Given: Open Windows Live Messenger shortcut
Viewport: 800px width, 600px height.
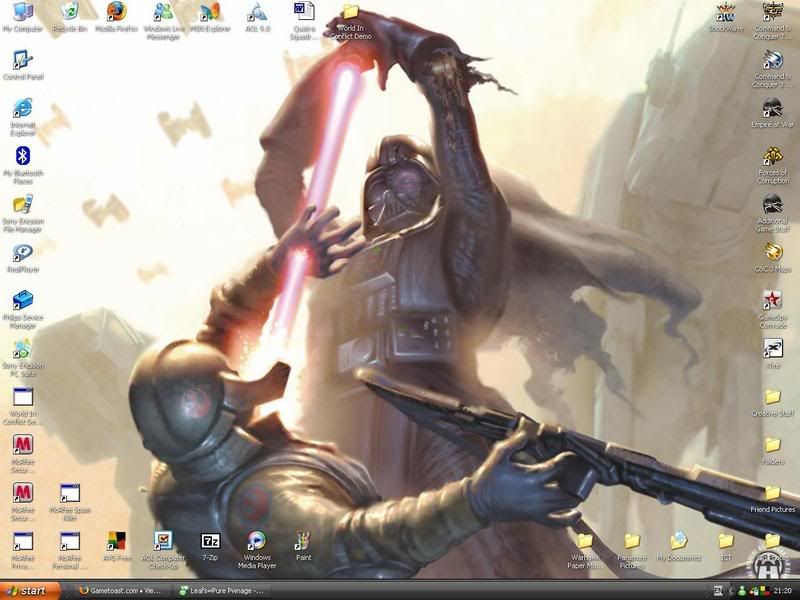Looking at the screenshot, I should (x=164, y=20).
